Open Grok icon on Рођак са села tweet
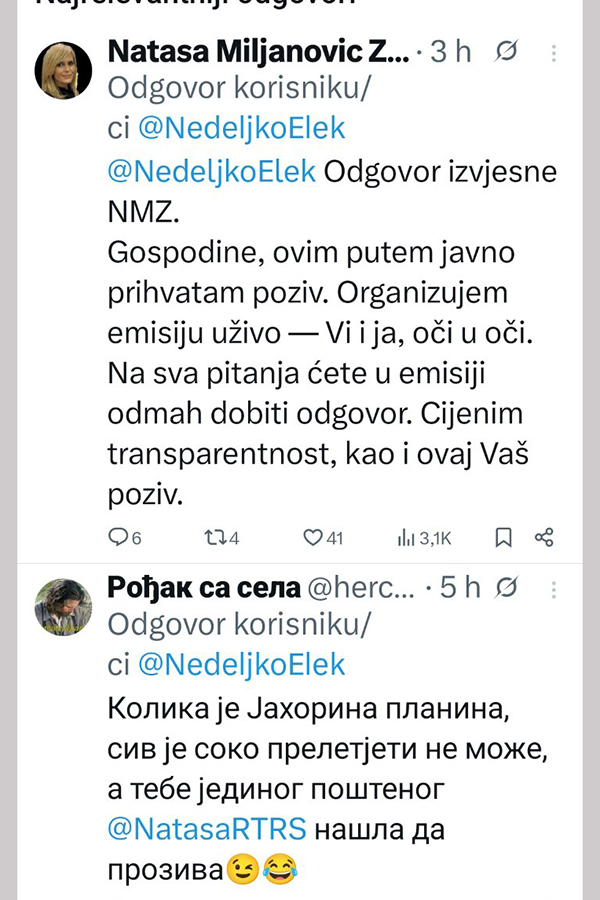This screenshot has height=900, width=600. 508,587
